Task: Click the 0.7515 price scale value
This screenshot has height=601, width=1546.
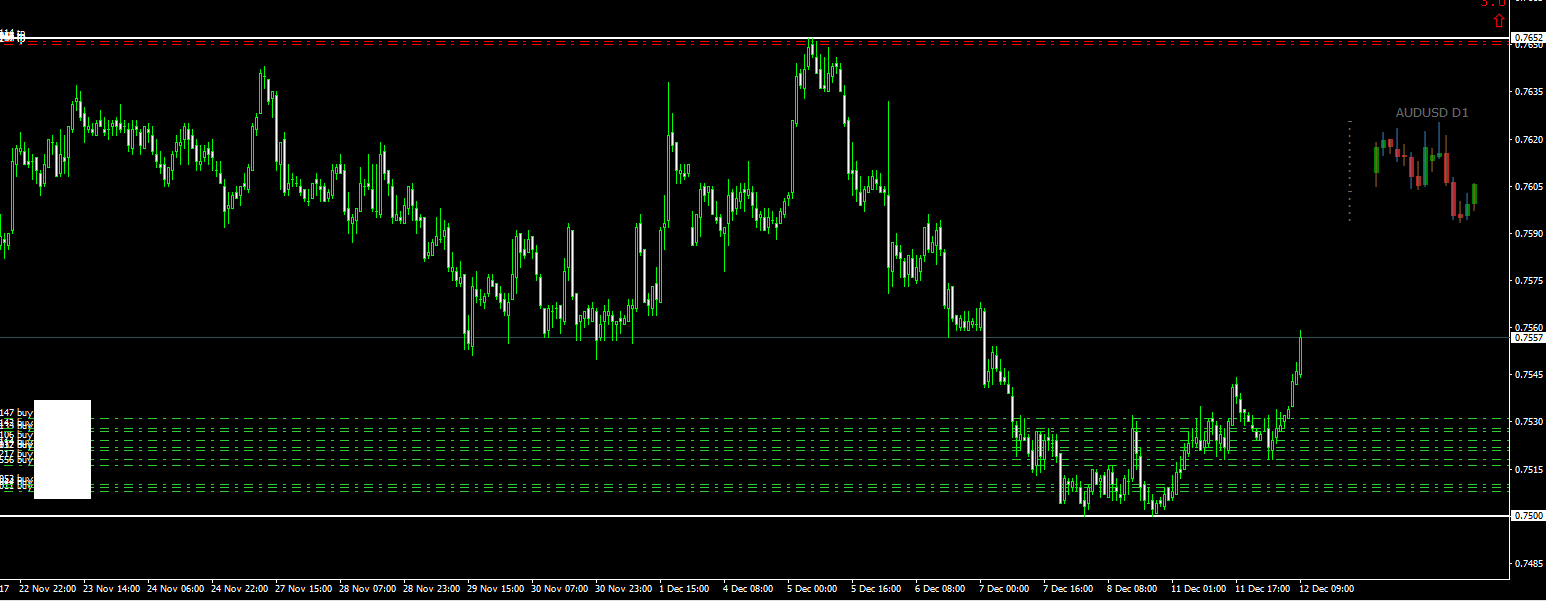Action: (1528, 469)
